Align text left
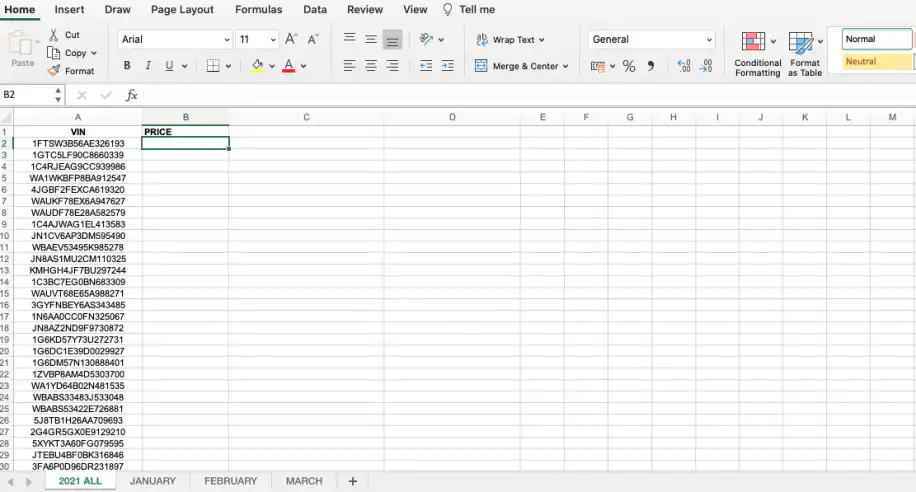 click(349, 65)
